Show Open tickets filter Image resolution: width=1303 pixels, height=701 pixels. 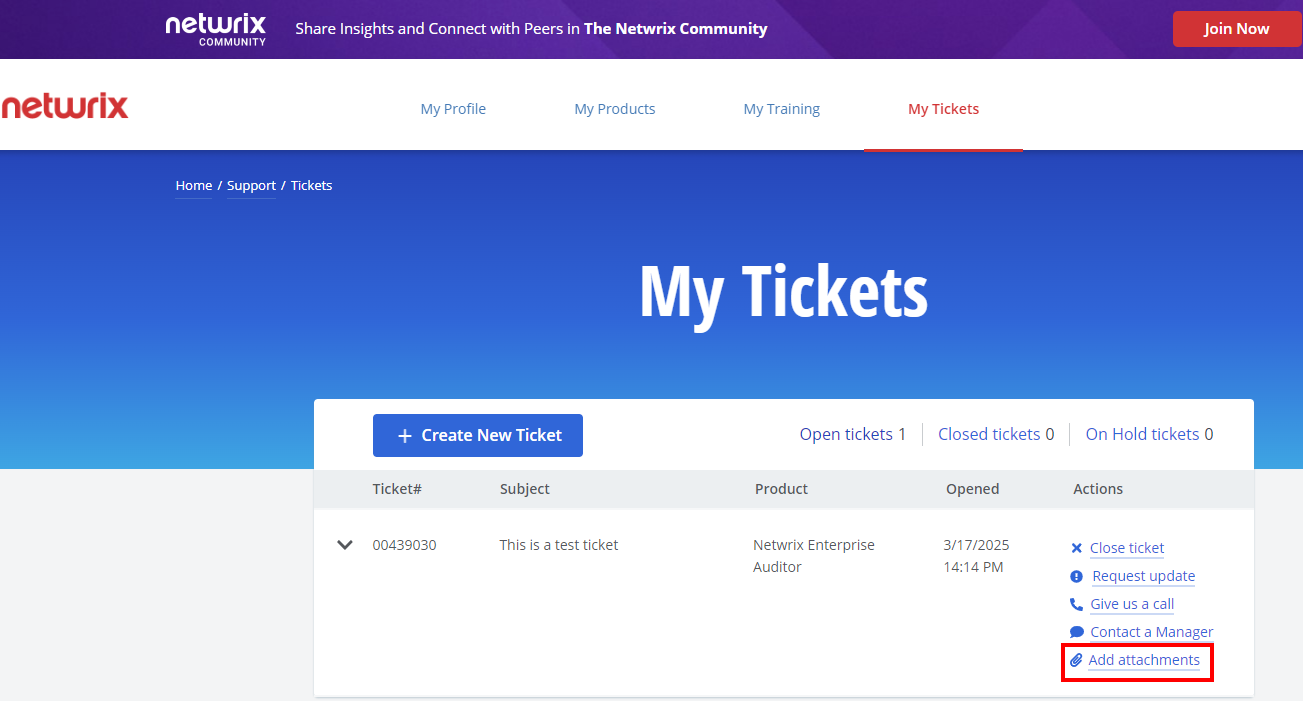coord(852,434)
